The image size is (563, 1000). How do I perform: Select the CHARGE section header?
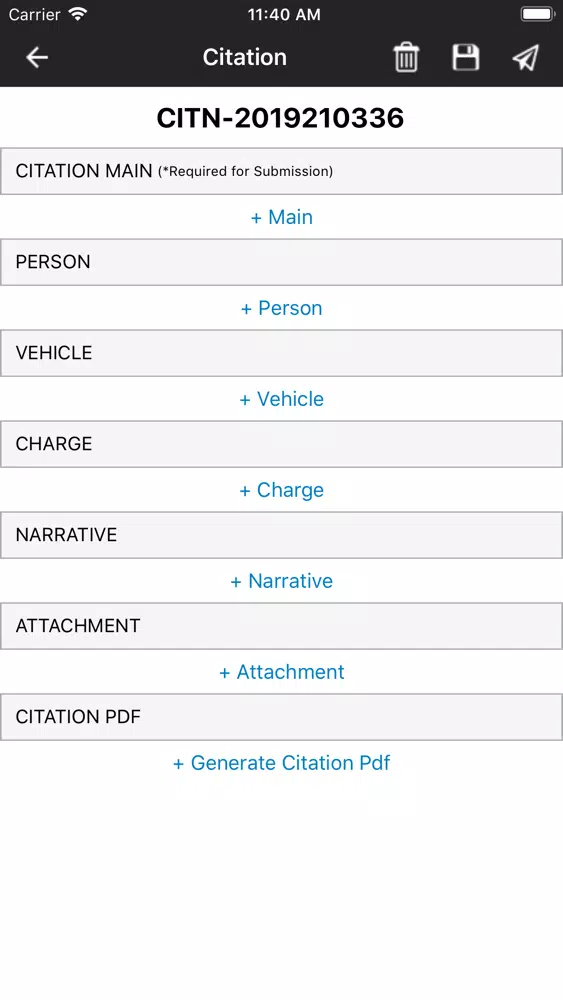tap(281, 444)
